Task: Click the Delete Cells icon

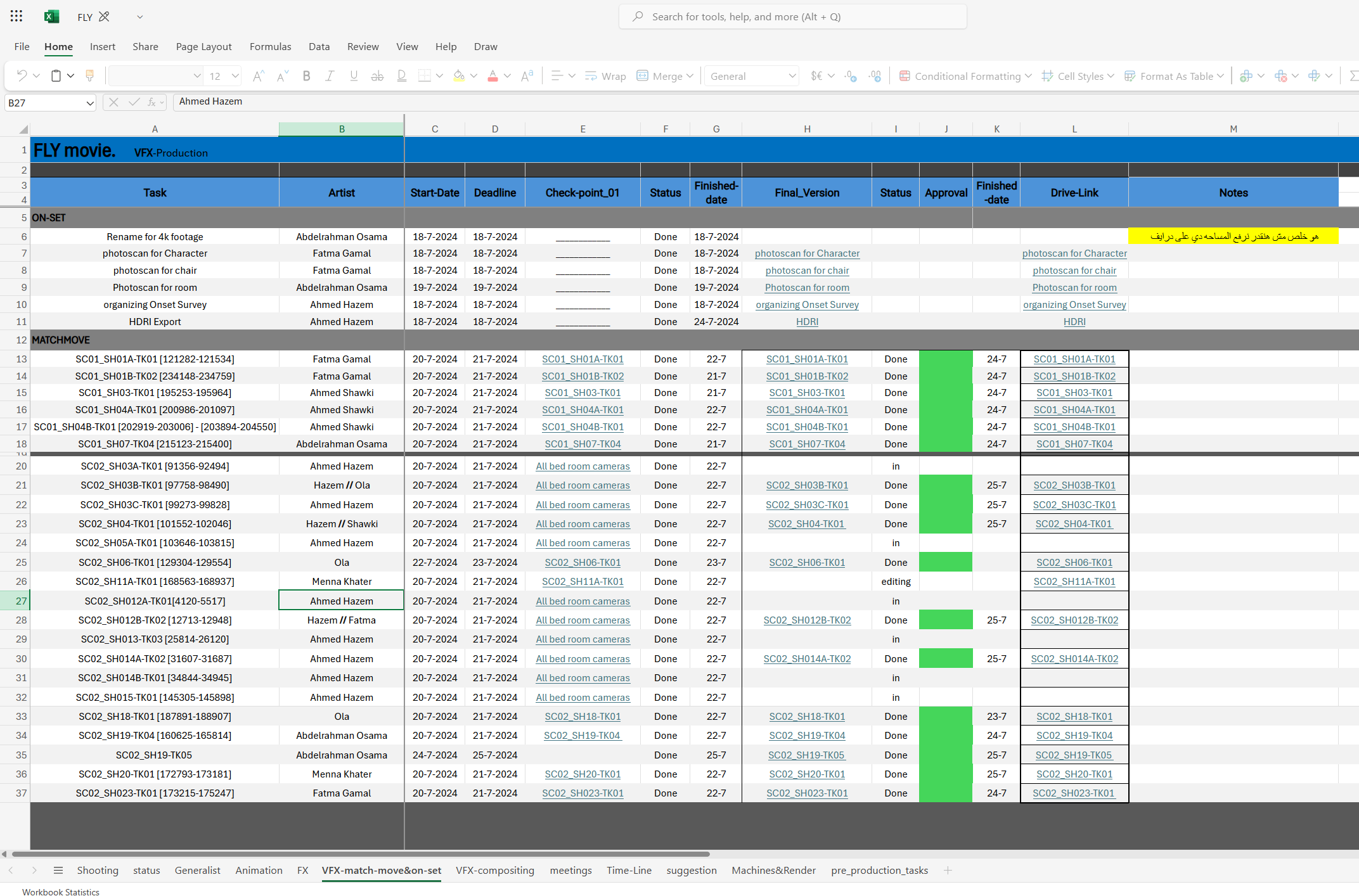Action: point(1280,76)
